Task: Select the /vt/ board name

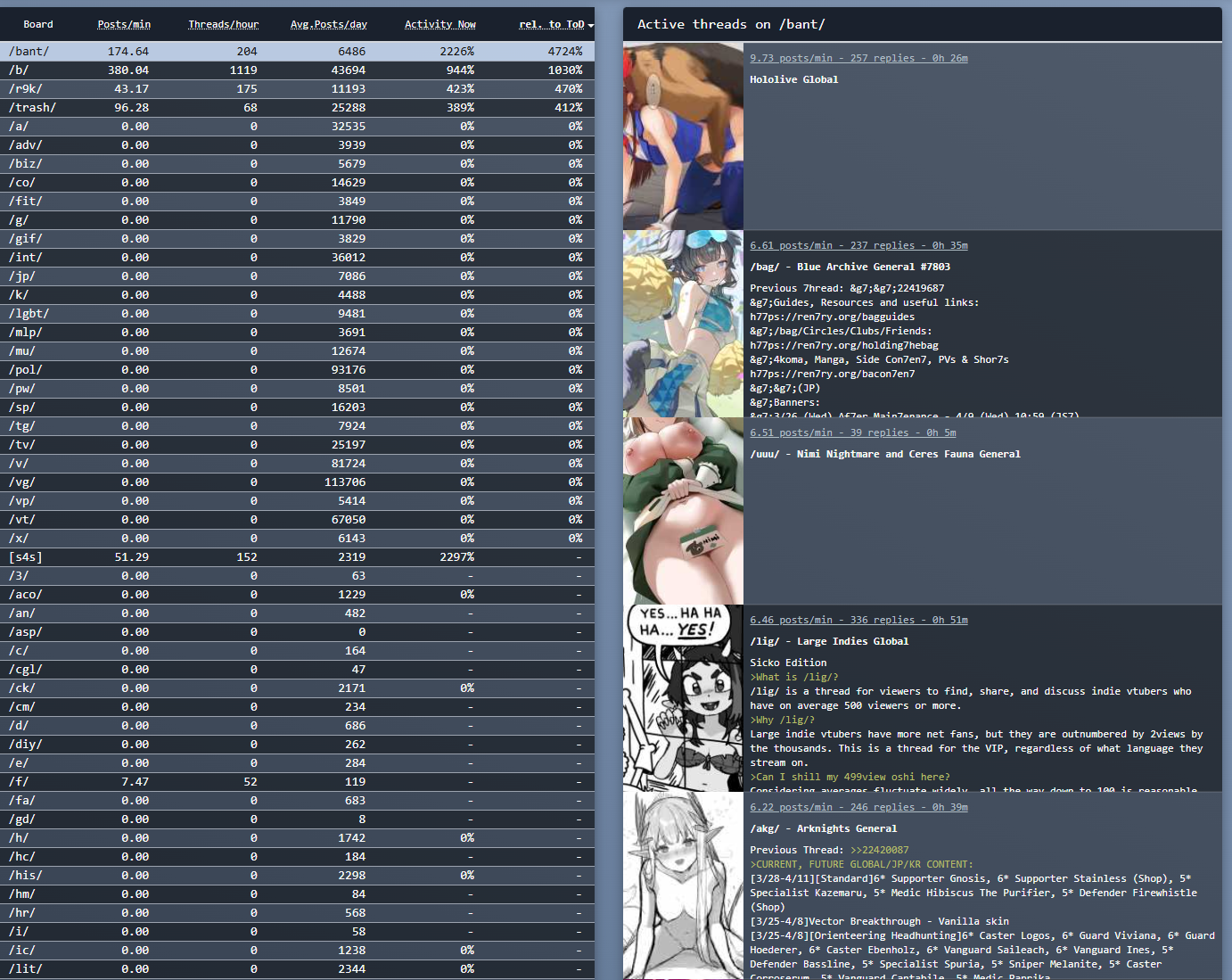Action: point(22,520)
